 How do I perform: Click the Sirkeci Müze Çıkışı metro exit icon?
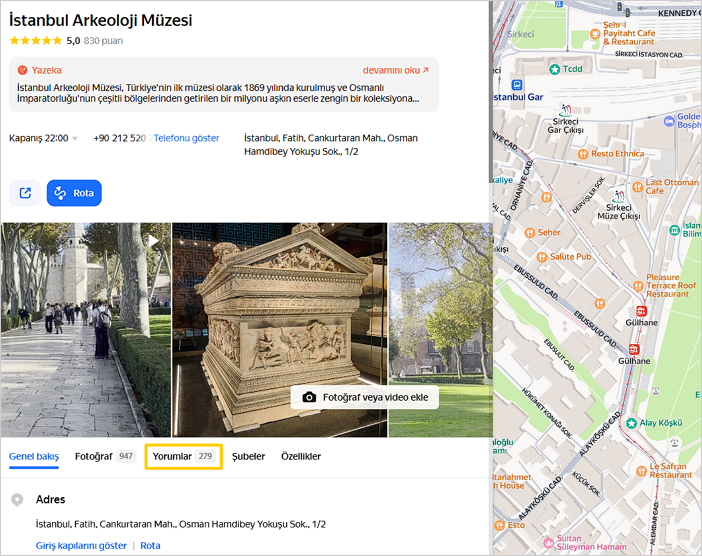(x=619, y=196)
